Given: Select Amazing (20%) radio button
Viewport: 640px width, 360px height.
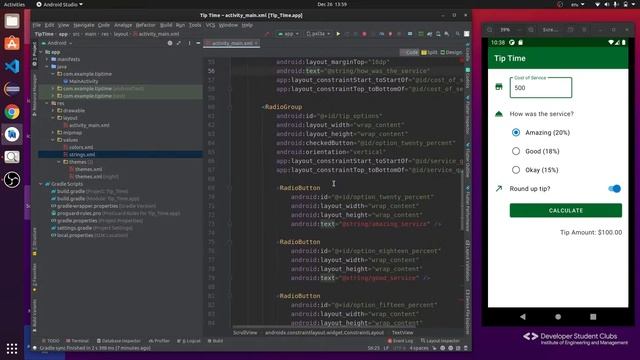Looking at the screenshot, I should pos(516,132).
